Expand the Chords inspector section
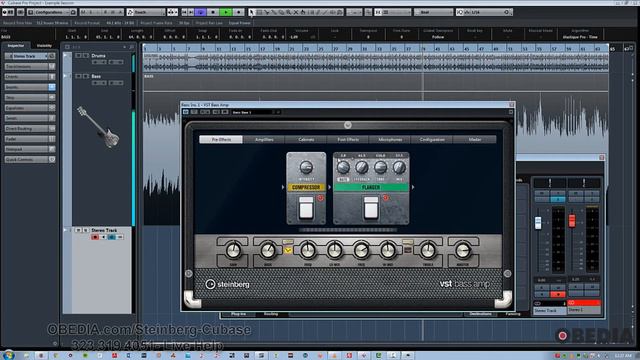This screenshot has width=640, height=360. click(30, 77)
